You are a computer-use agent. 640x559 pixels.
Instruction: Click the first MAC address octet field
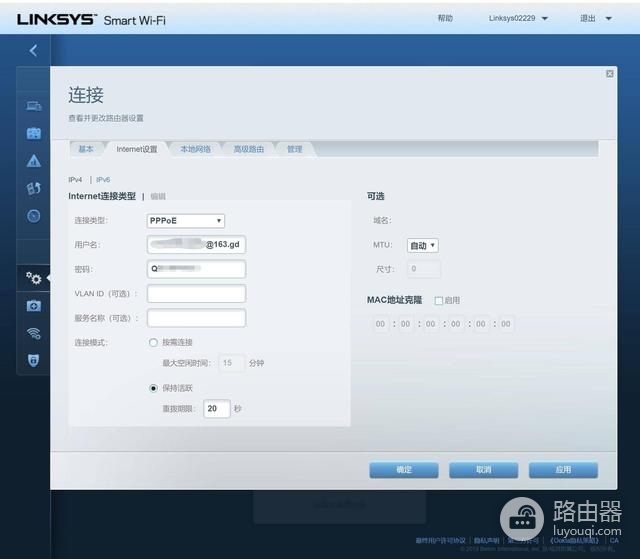pyautogui.click(x=380, y=324)
